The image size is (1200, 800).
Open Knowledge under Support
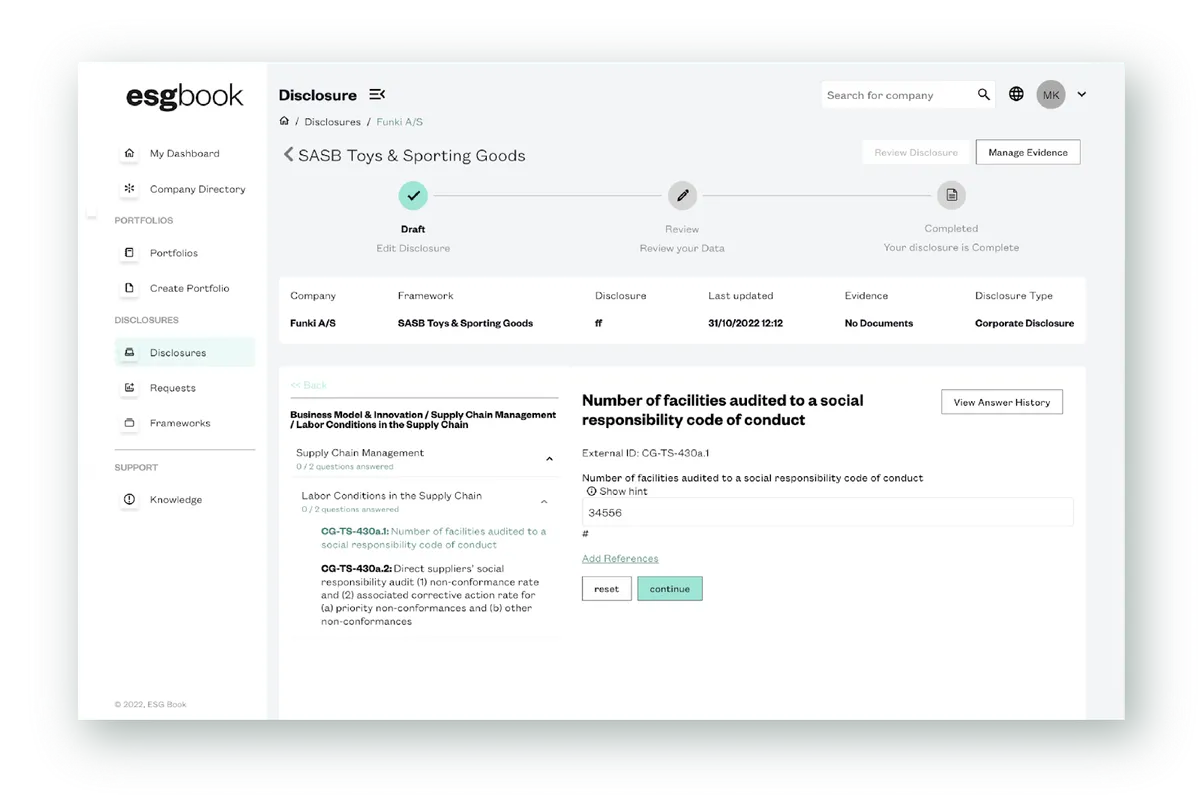[176, 499]
